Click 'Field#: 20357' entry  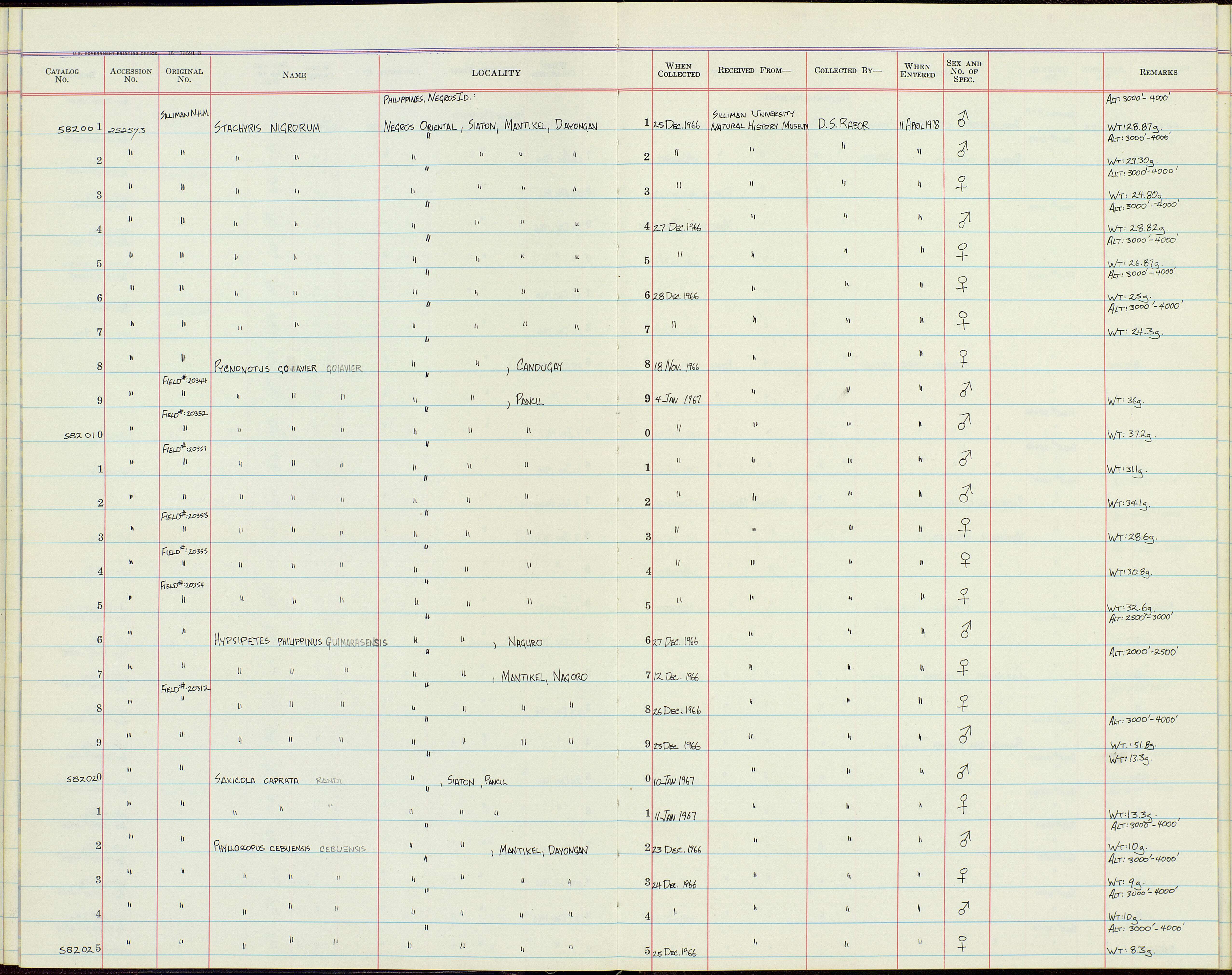pos(185,449)
